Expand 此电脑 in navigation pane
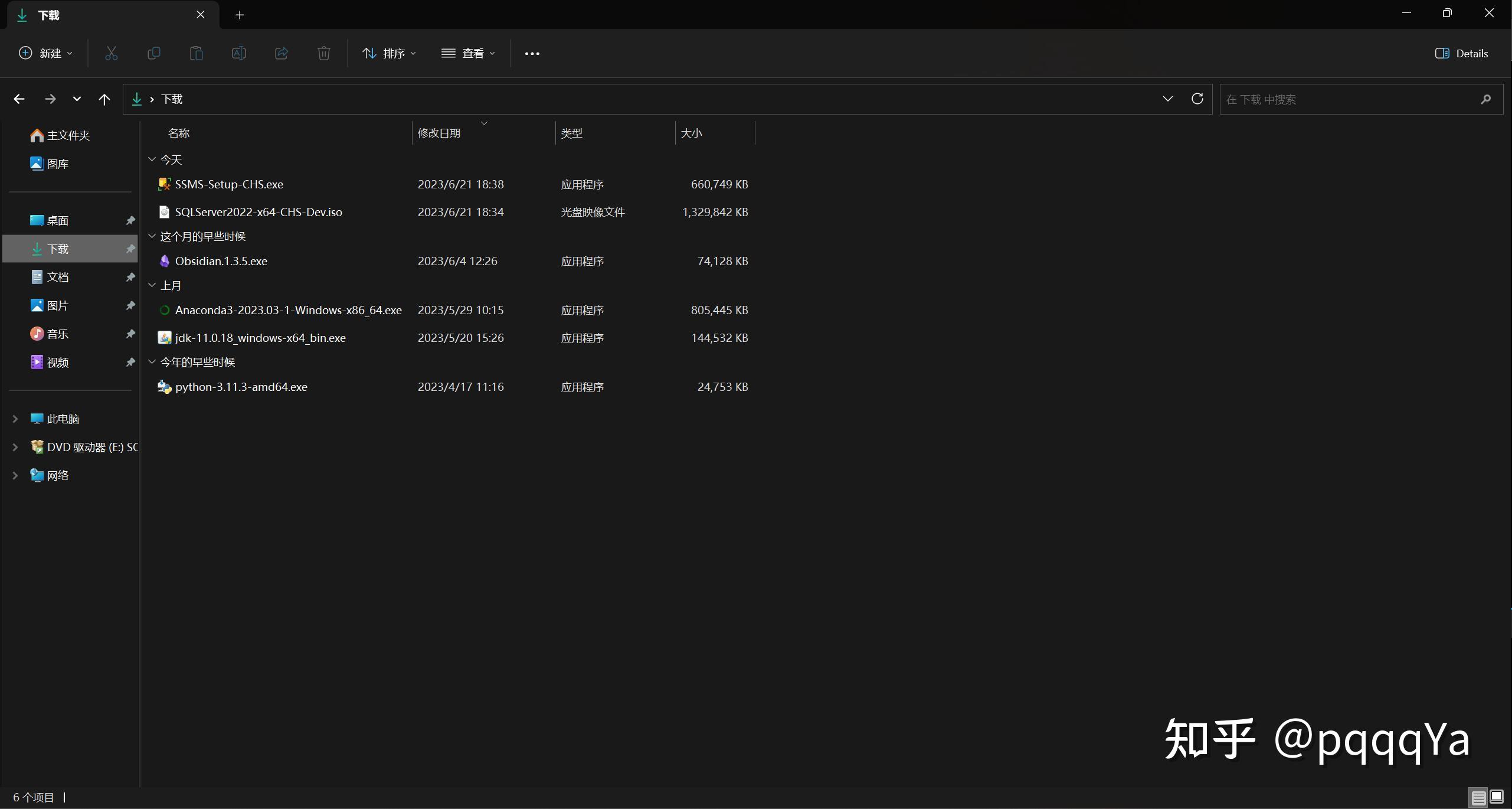This screenshot has height=809, width=1512. (15, 419)
